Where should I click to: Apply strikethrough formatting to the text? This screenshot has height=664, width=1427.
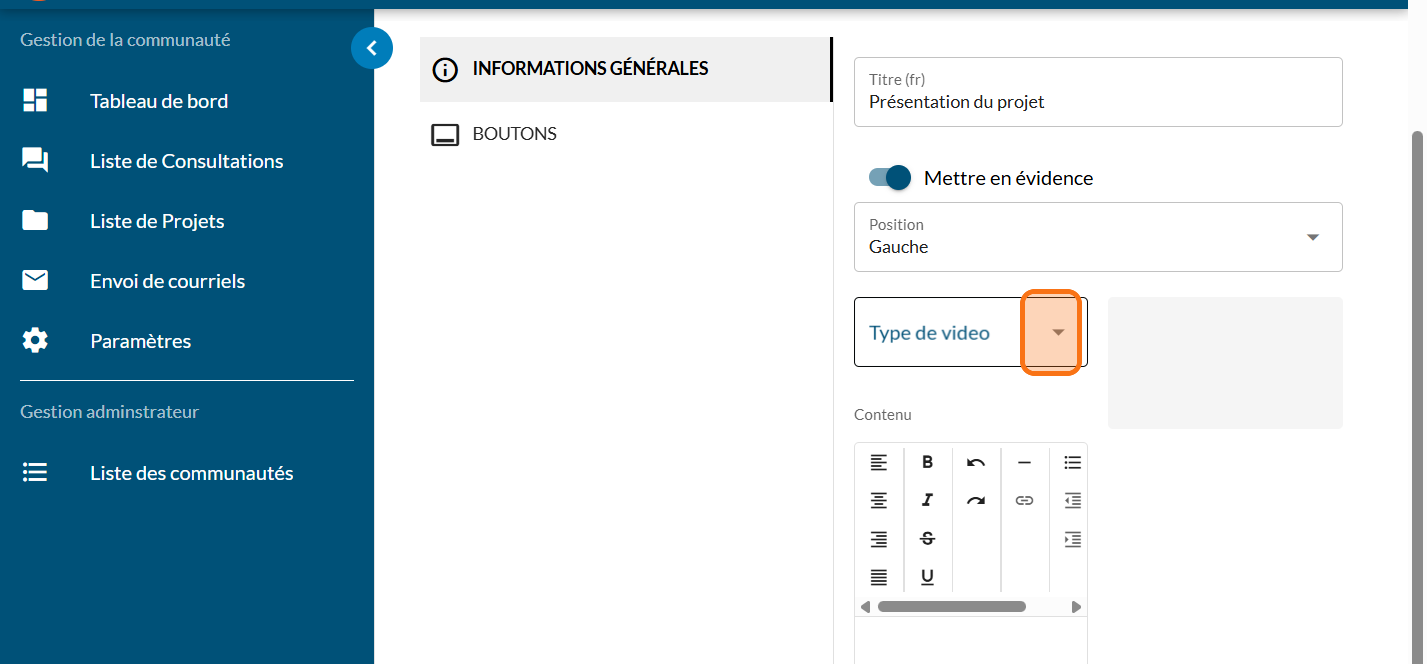pyautogui.click(x=927, y=539)
